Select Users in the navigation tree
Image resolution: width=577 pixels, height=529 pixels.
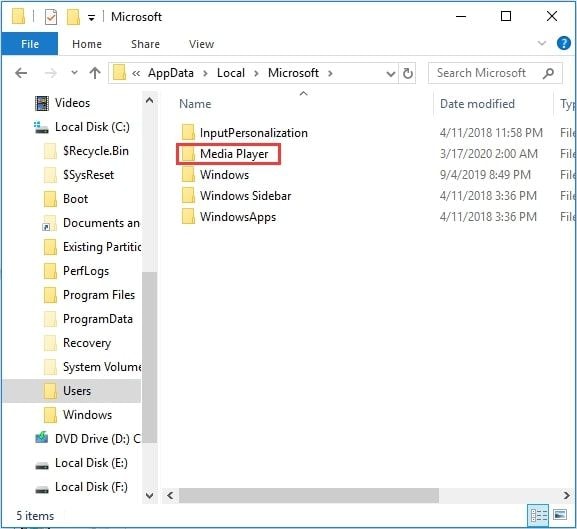click(77, 391)
